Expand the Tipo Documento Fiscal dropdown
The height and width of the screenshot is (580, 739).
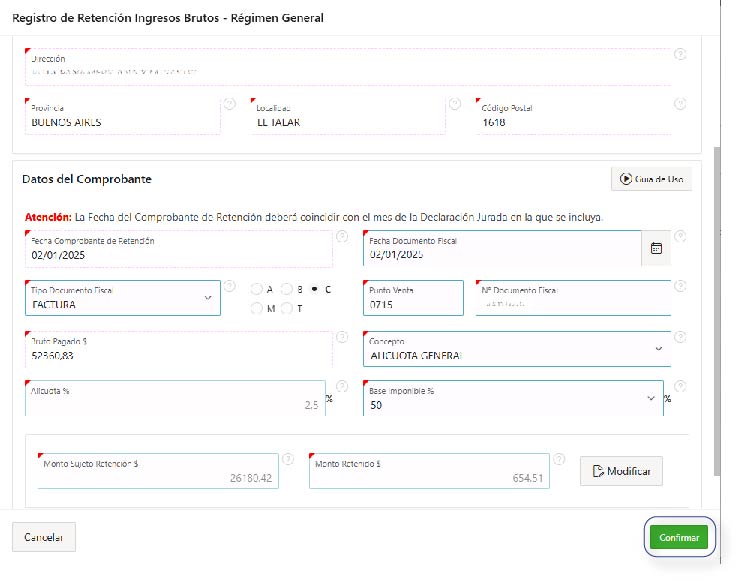point(208,297)
